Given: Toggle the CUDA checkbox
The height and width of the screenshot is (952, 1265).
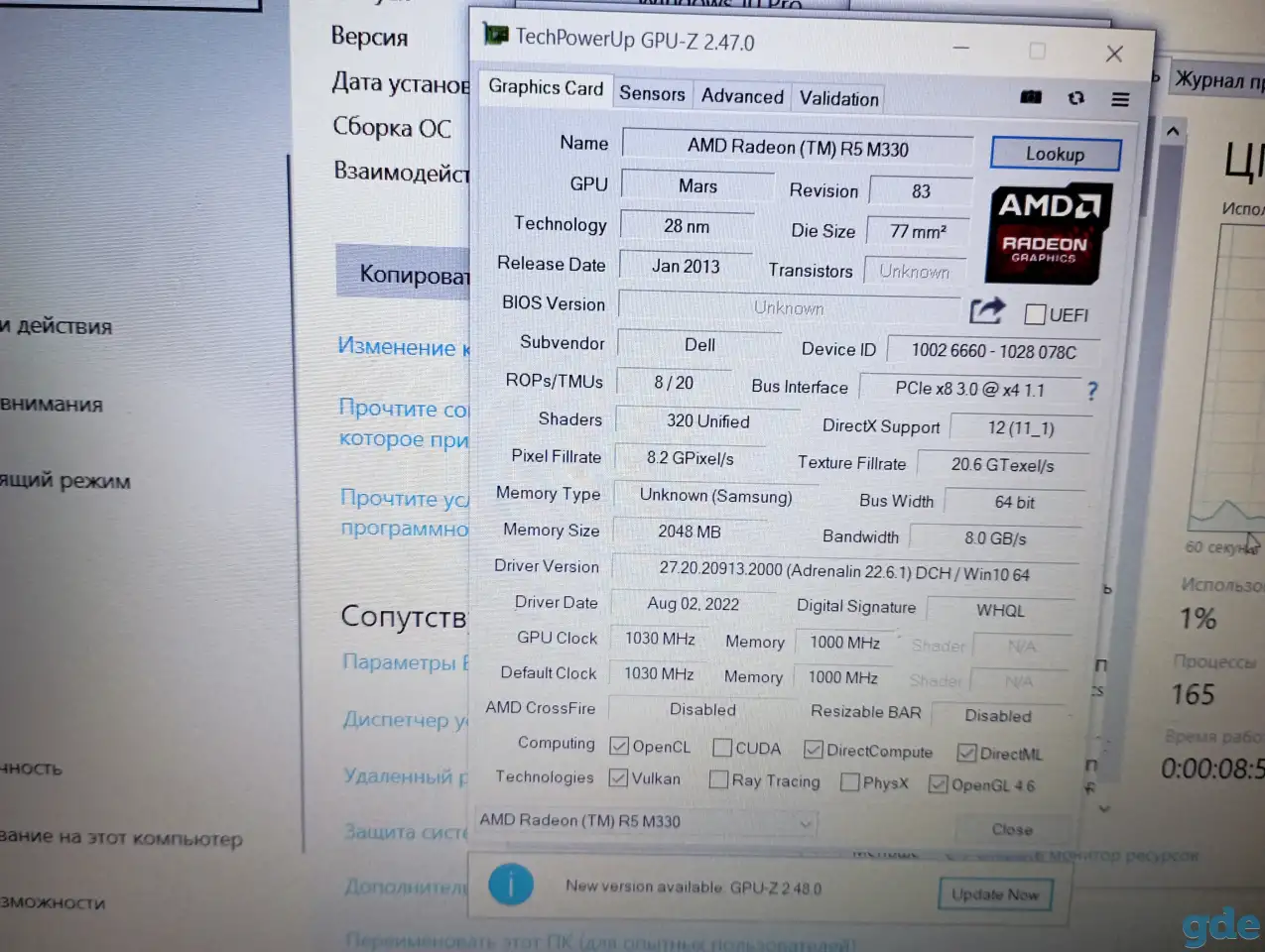Looking at the screenshot, I should (x=722, y=748).
